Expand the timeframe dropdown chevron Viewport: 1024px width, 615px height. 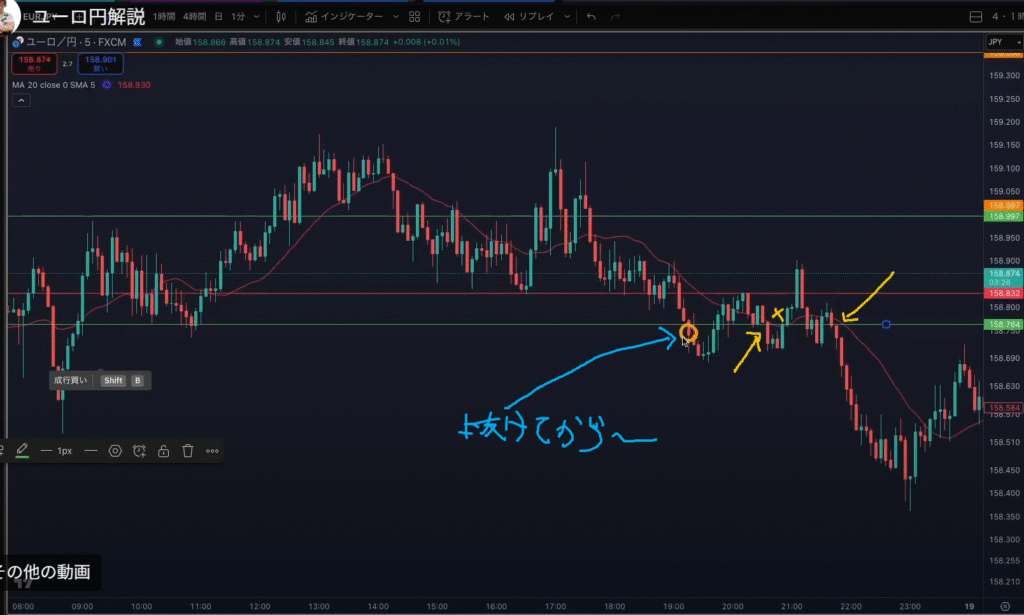pos(256,17)
